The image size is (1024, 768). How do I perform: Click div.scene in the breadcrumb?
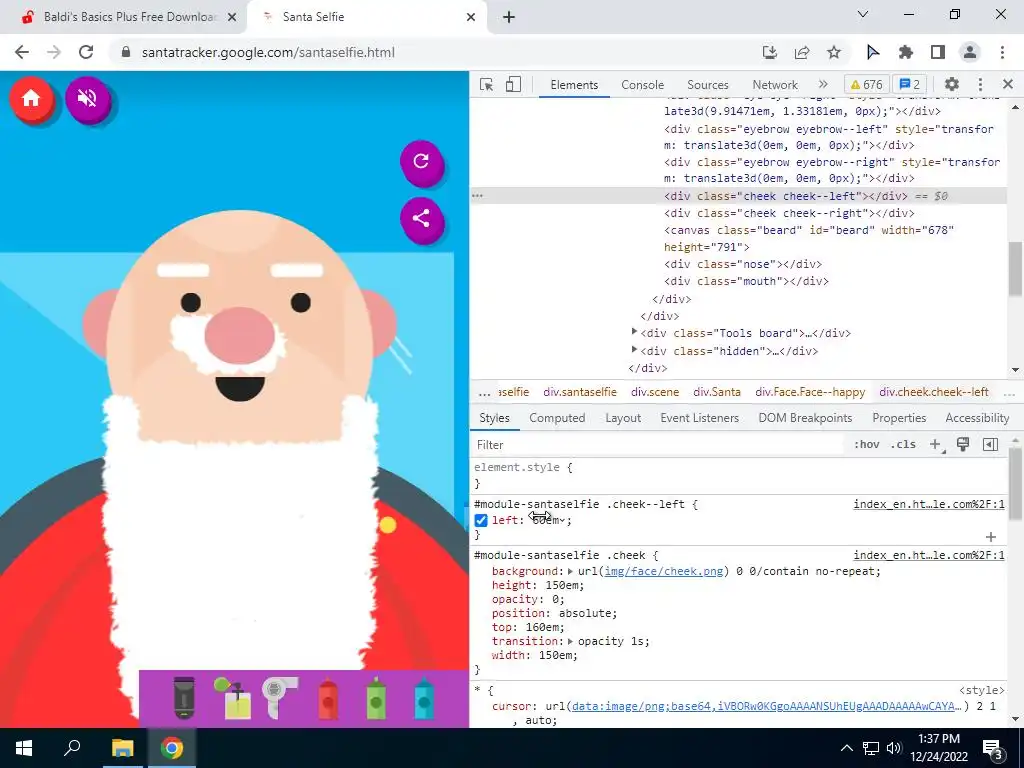pyautogui.click(x=655, y=392)
